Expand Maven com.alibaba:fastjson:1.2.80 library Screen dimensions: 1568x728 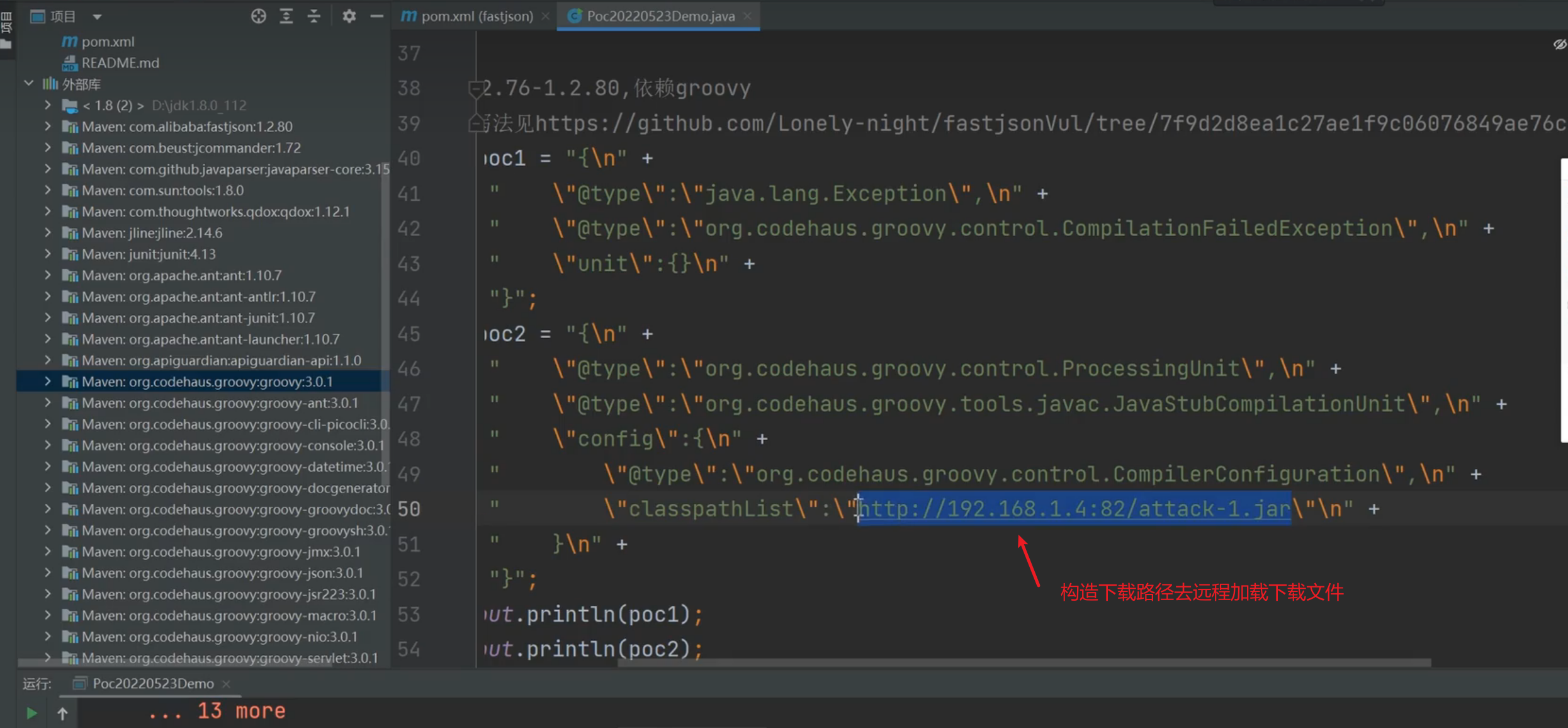(x=48, y=126)
